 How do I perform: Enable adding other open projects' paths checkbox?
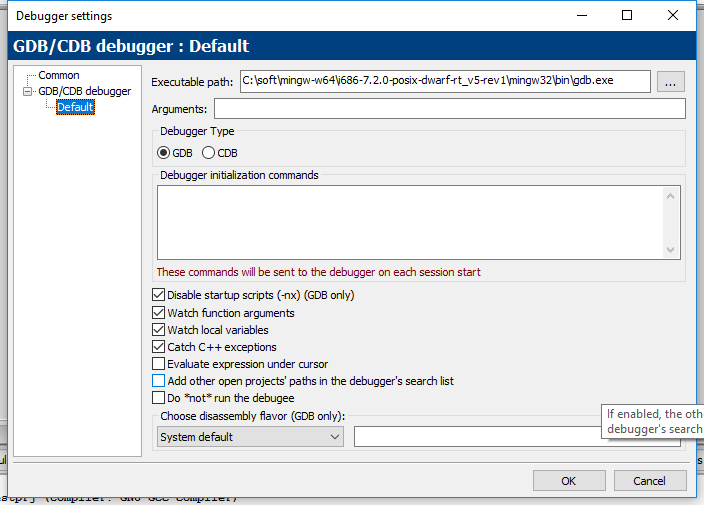(158, 381)
